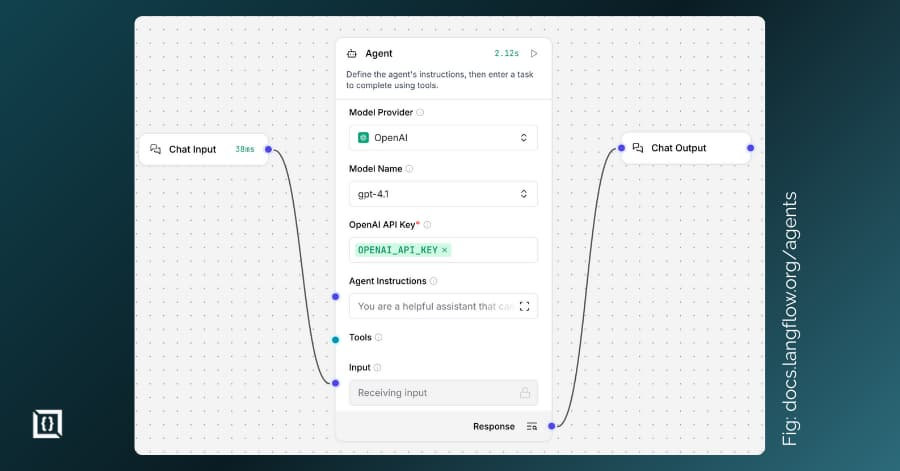Screen dimensions: 900x471
Task: Select the Chat Input node label
Action: point(192,149)
